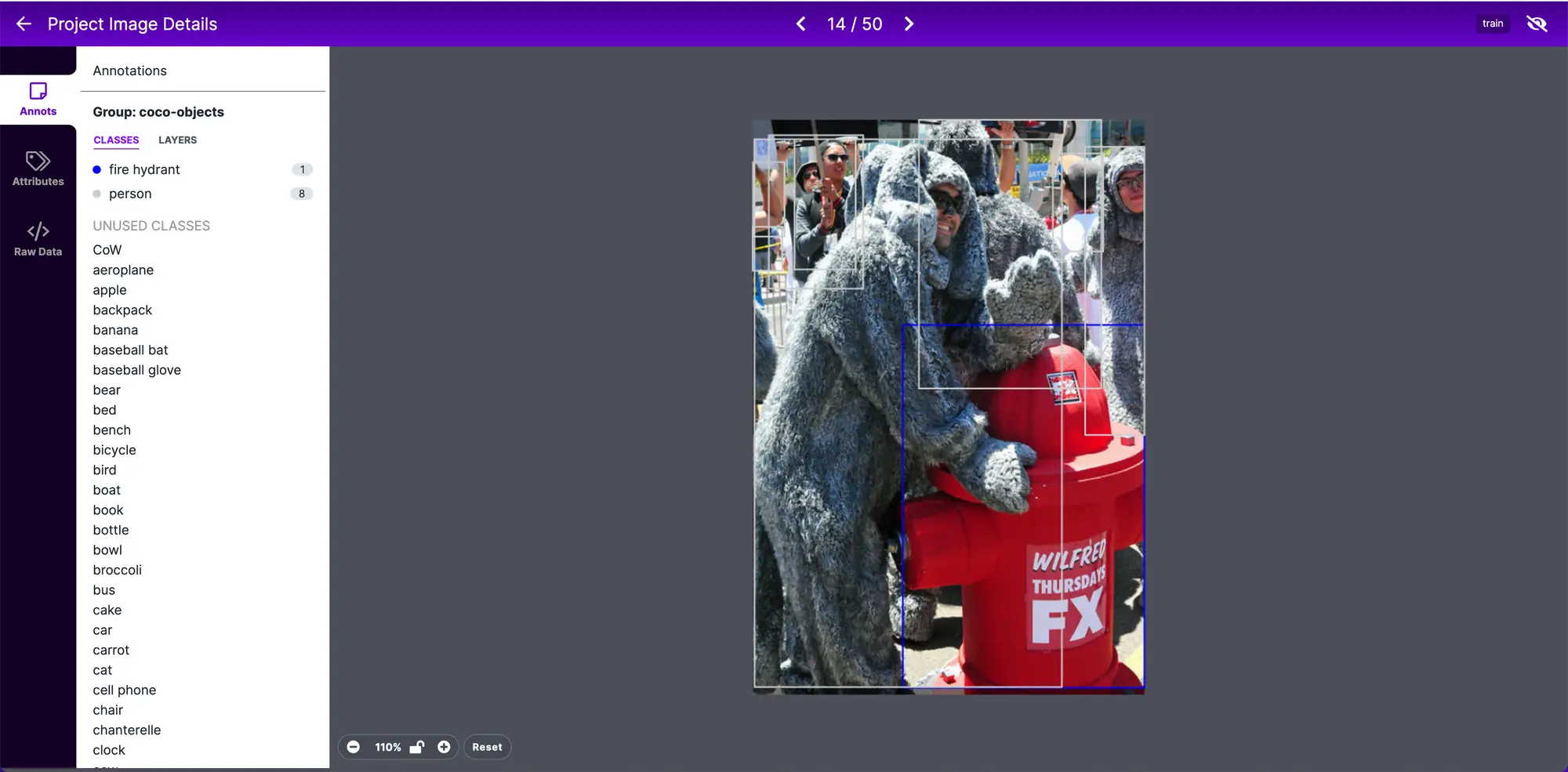Click the Annotations panel heading
This screenshot has height=772, width=1568.
(130, 71)
